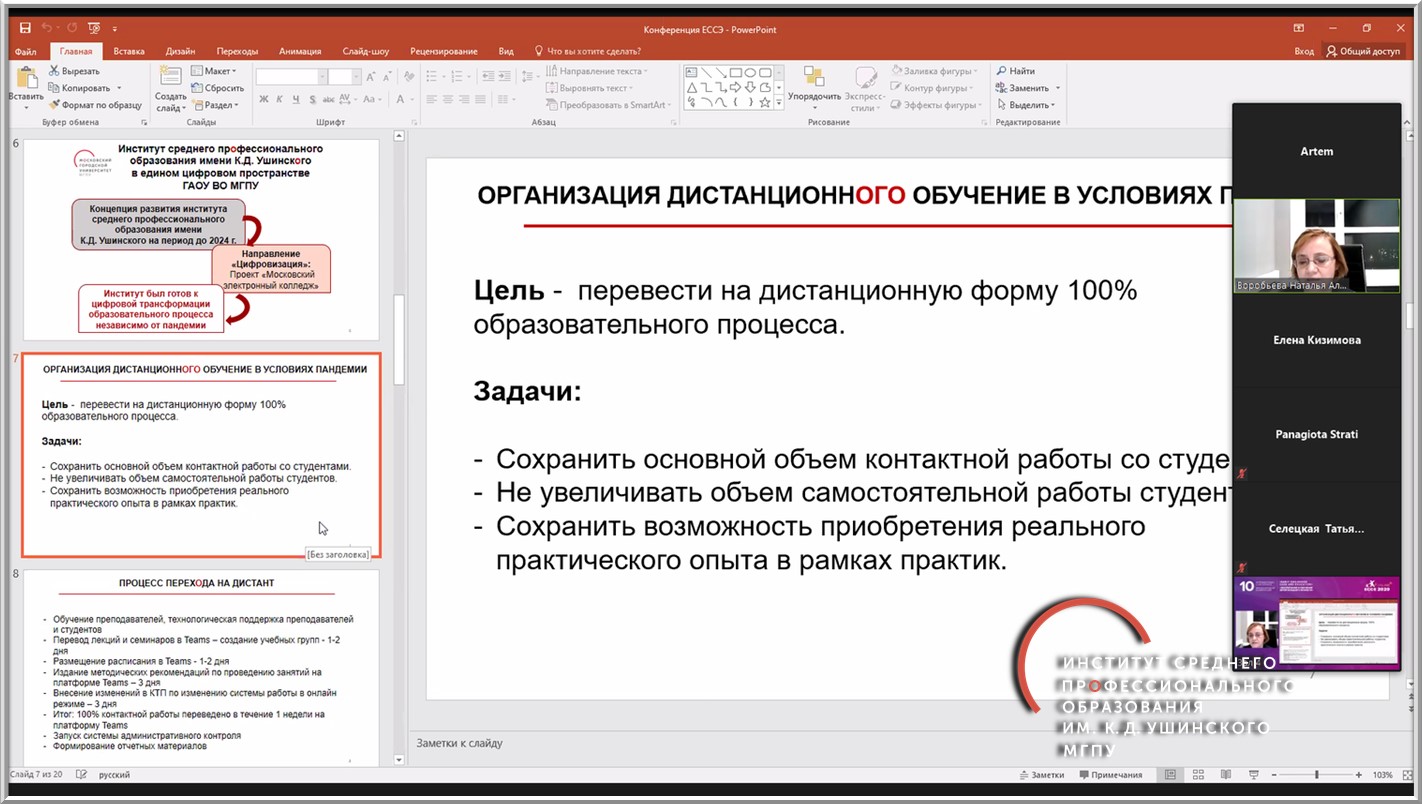The width and height of the screenshot is (1422, 804).
Task: Expand the Section (Раздел) dropdown
Action: click(219, 105)
